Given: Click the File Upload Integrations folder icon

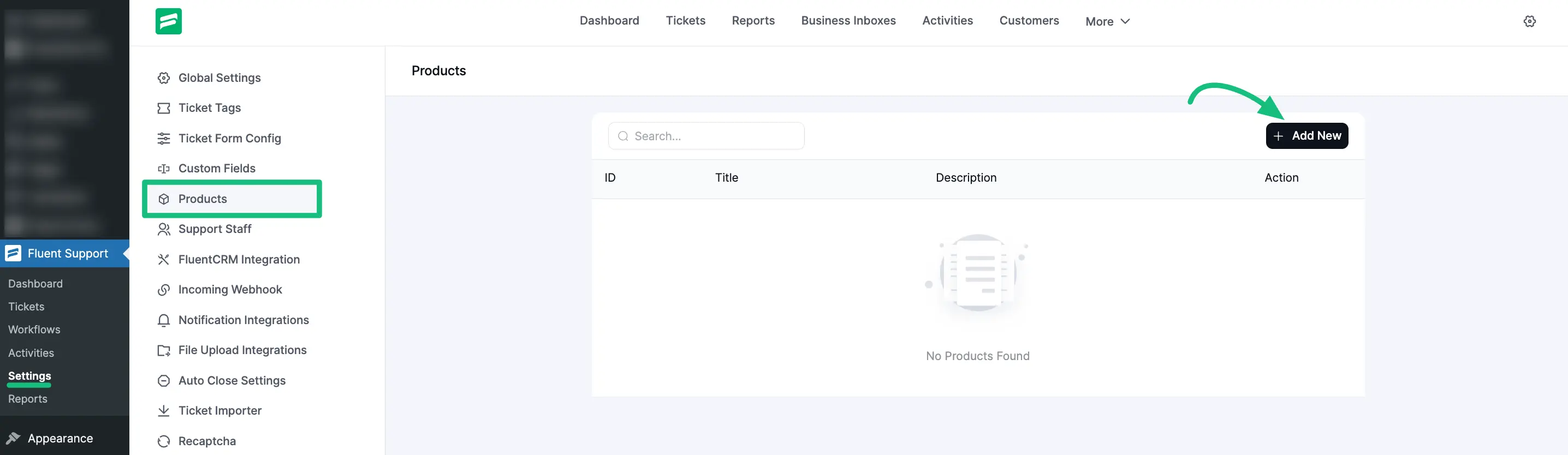Looking at the screenshot, I should 164,350.
